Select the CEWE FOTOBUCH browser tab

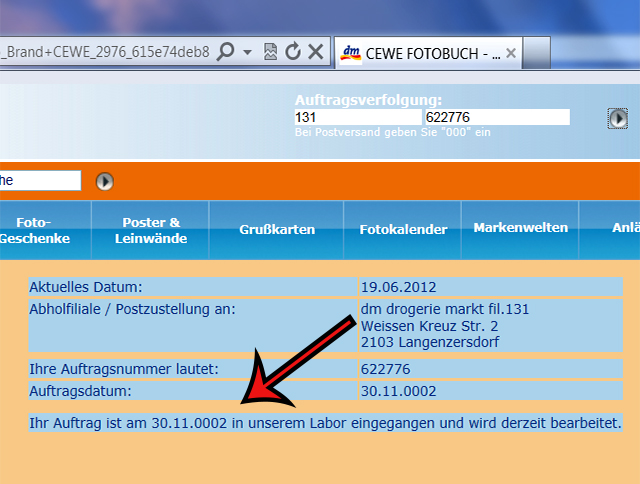pyautogui.click(x=428, y=53)
